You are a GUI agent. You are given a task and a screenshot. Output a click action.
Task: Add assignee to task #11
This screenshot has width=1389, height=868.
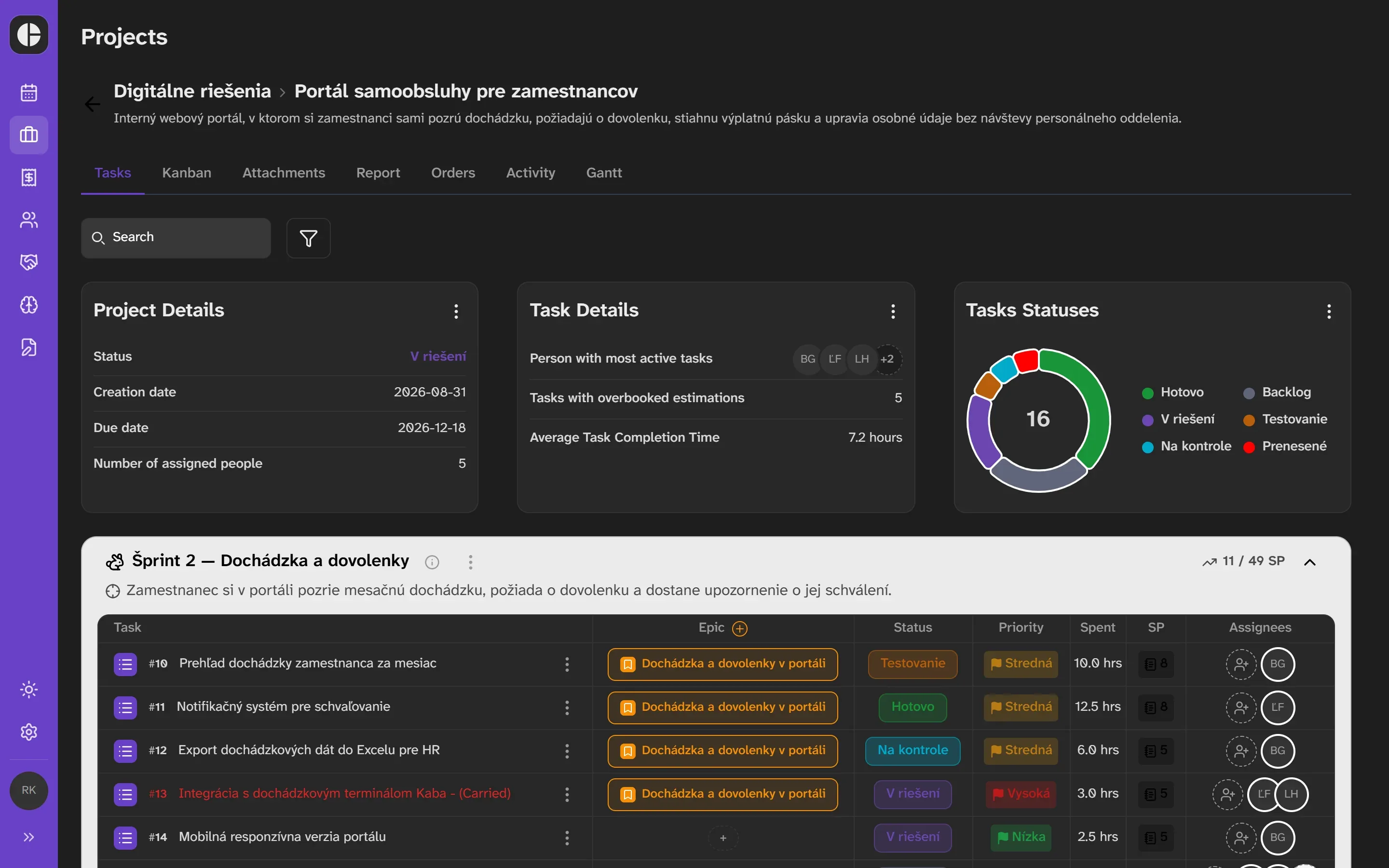coord(1241,707)
